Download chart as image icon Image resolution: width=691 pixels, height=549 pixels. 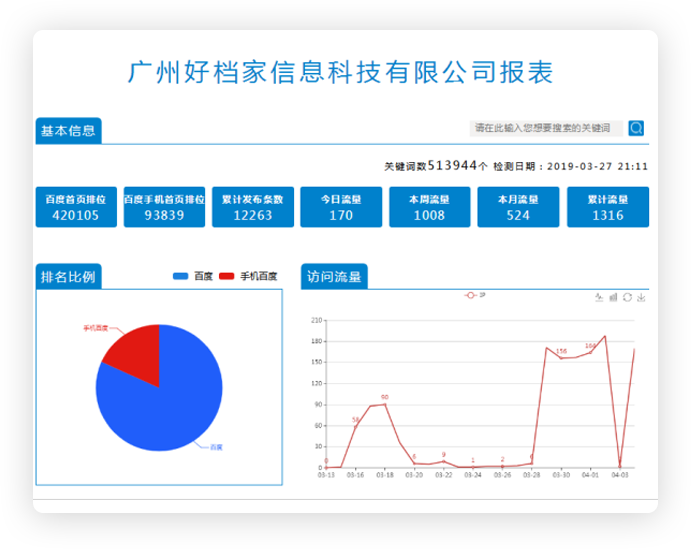(641, 297)
